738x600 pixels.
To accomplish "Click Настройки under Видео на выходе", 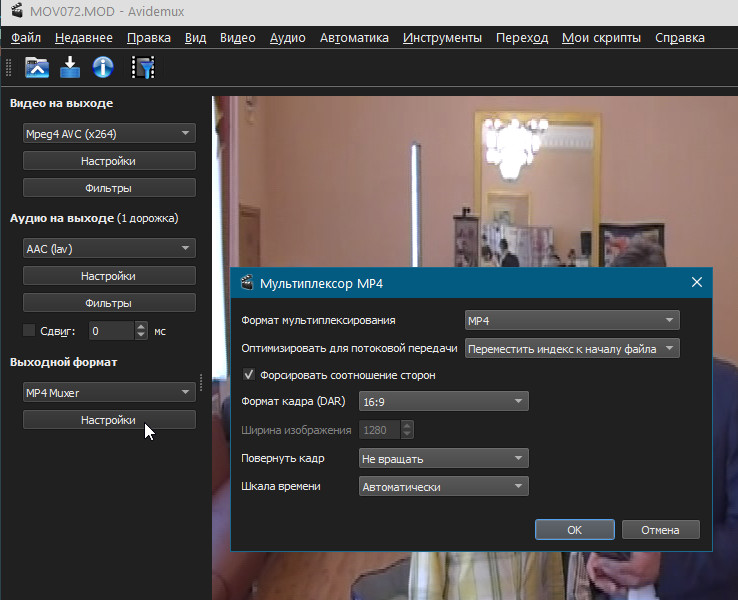I will 109,161.
